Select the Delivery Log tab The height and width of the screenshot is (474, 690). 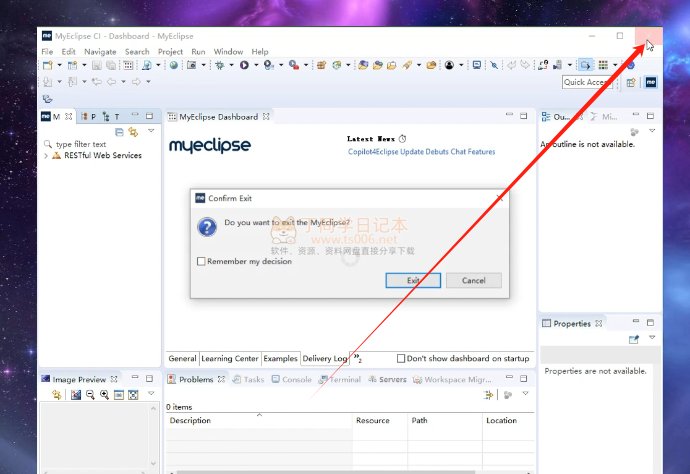pos(325,358)
